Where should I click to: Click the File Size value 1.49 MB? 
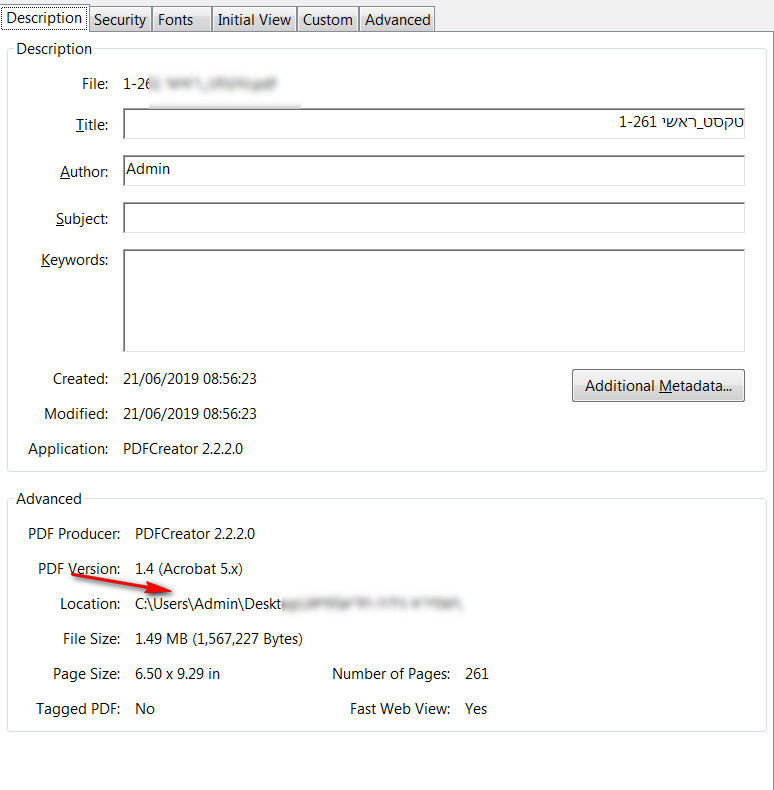tap(219, 639)
